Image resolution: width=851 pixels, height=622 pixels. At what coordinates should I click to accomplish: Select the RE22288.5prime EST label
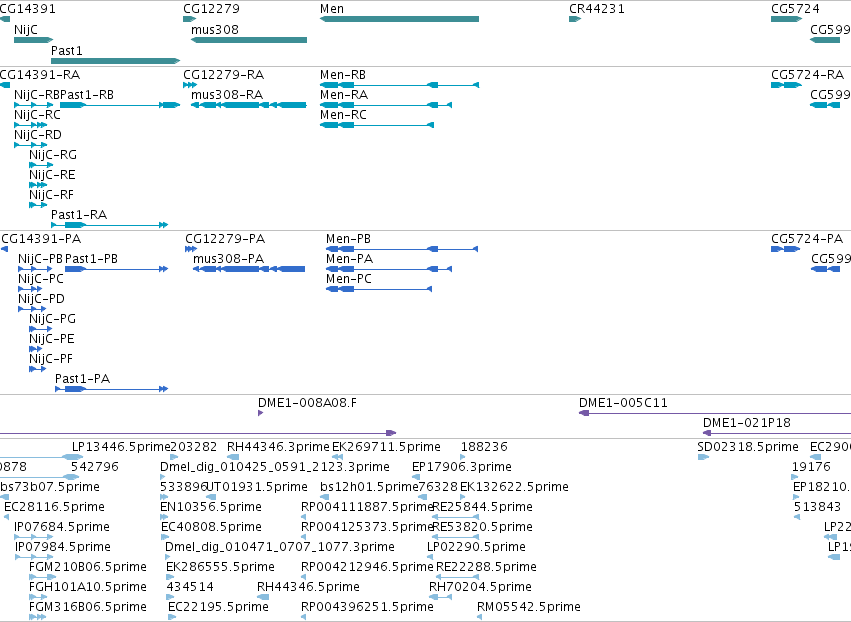point(486,567)
